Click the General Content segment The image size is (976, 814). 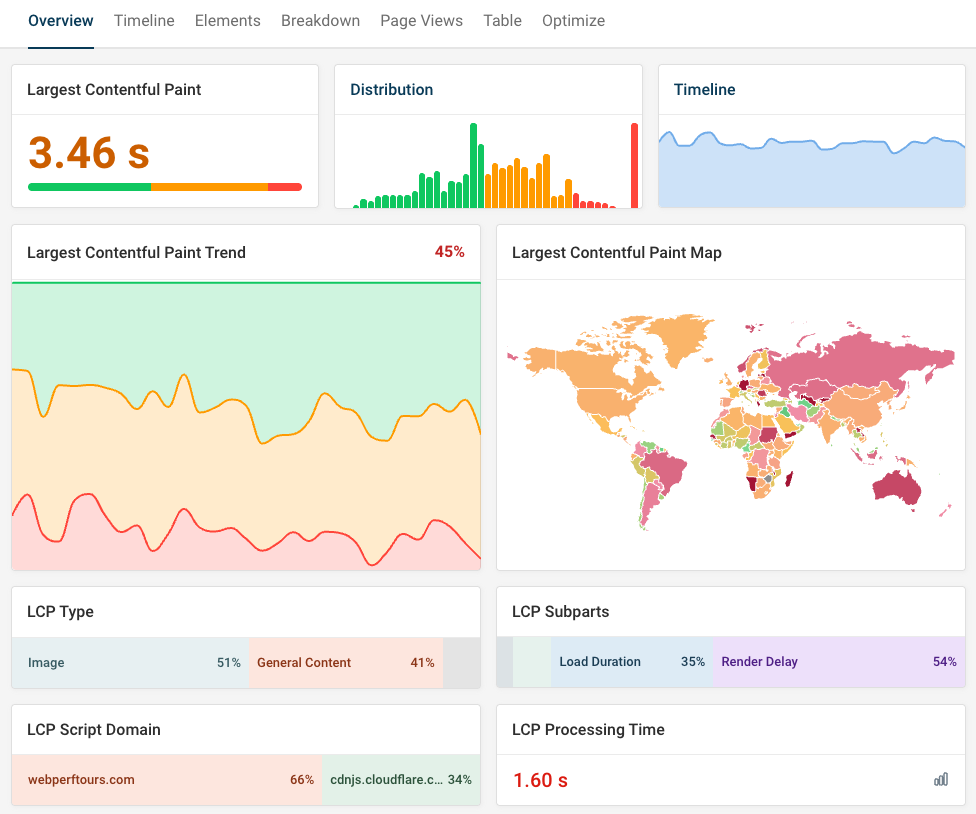[345, 662]
